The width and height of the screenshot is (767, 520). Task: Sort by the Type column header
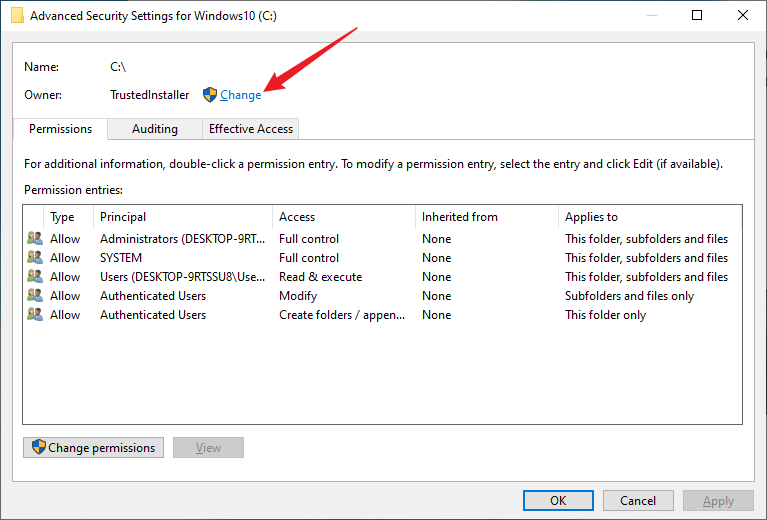[x=68, y=217]
